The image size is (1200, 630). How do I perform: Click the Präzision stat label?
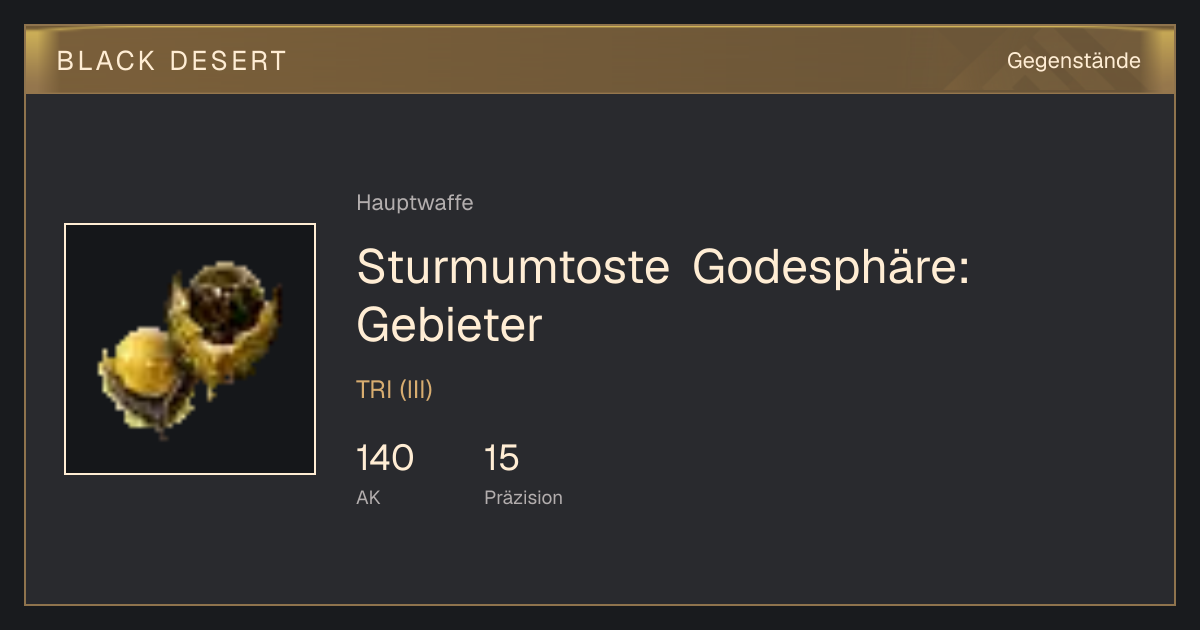[523, 497]
